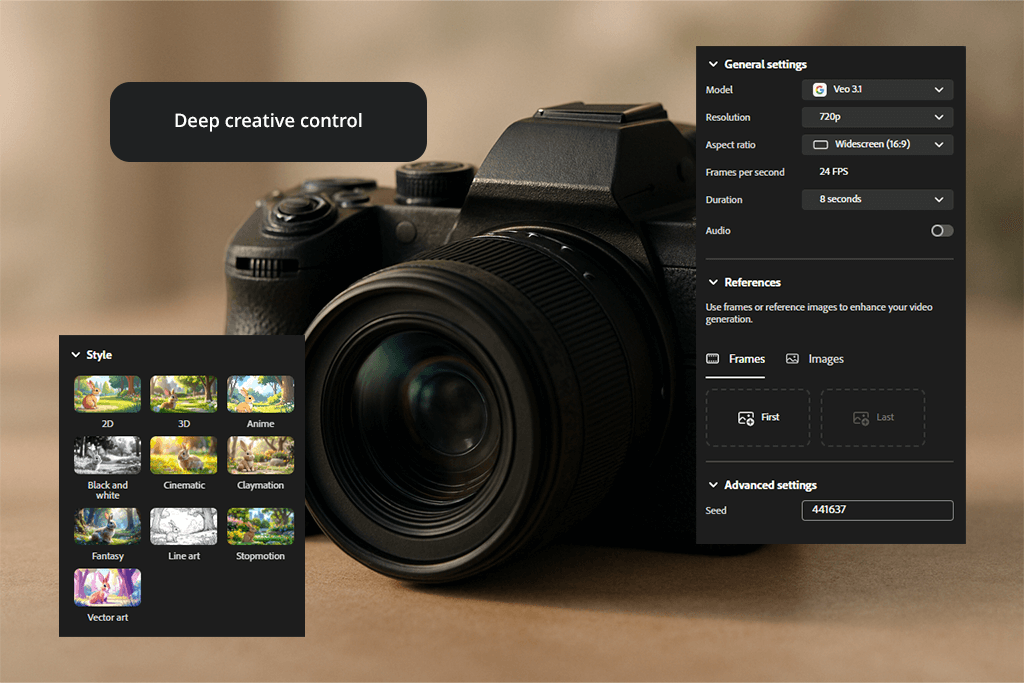
Task: Toggle the Audio switch on
Action: coord(942,230)
